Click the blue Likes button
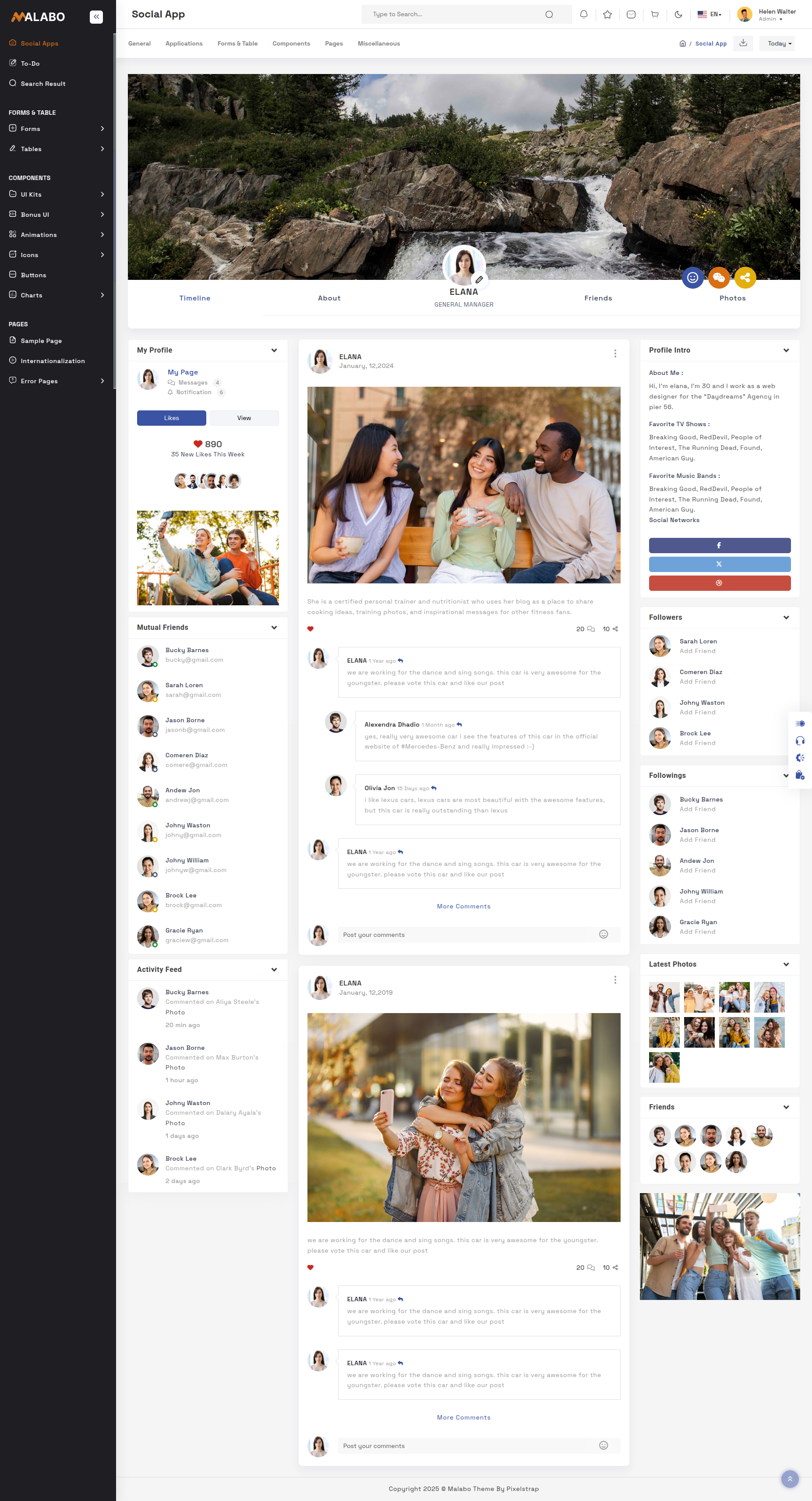Screen dimensions: 812x1501 pyautogui.click(x=171, y=418)
